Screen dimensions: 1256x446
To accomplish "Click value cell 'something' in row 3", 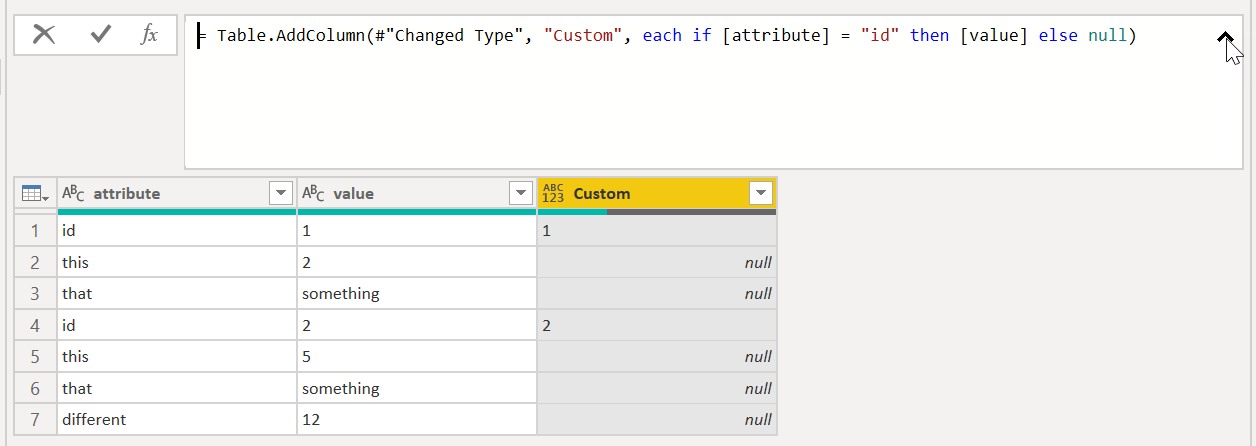I will click(x=417, y=294).
